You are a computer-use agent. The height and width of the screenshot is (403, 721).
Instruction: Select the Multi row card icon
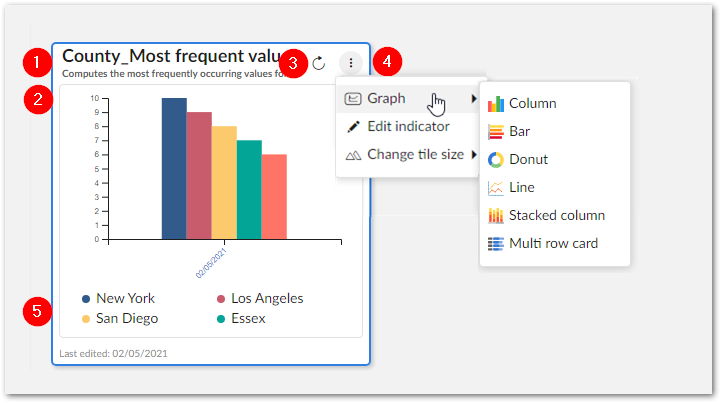click(x=495, y=243)
